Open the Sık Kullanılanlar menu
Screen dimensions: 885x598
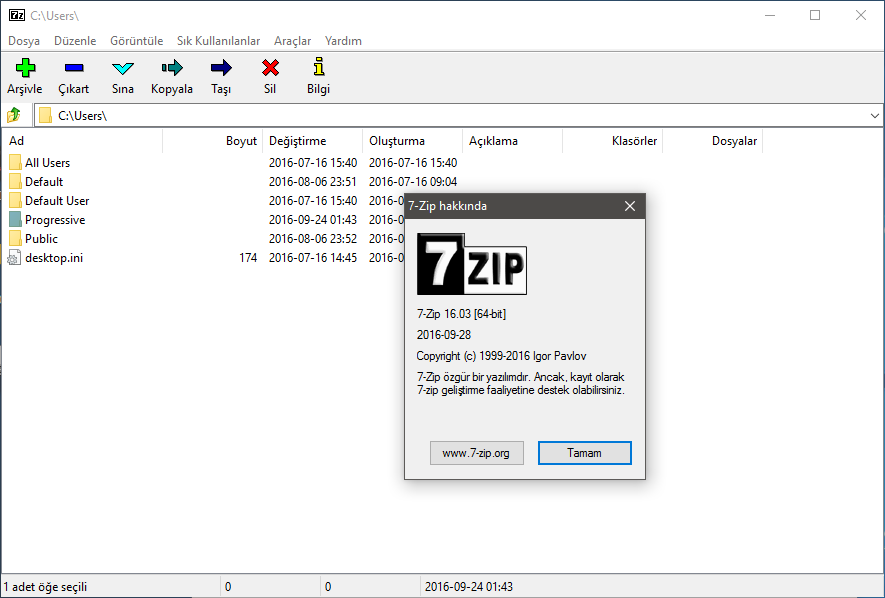pos(218,41)
